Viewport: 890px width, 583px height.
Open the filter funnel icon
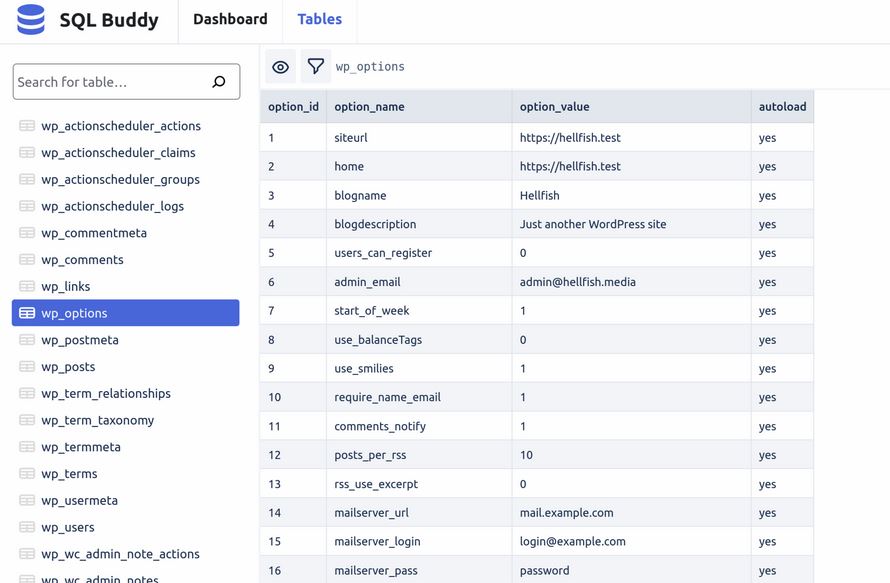(316, 66)
